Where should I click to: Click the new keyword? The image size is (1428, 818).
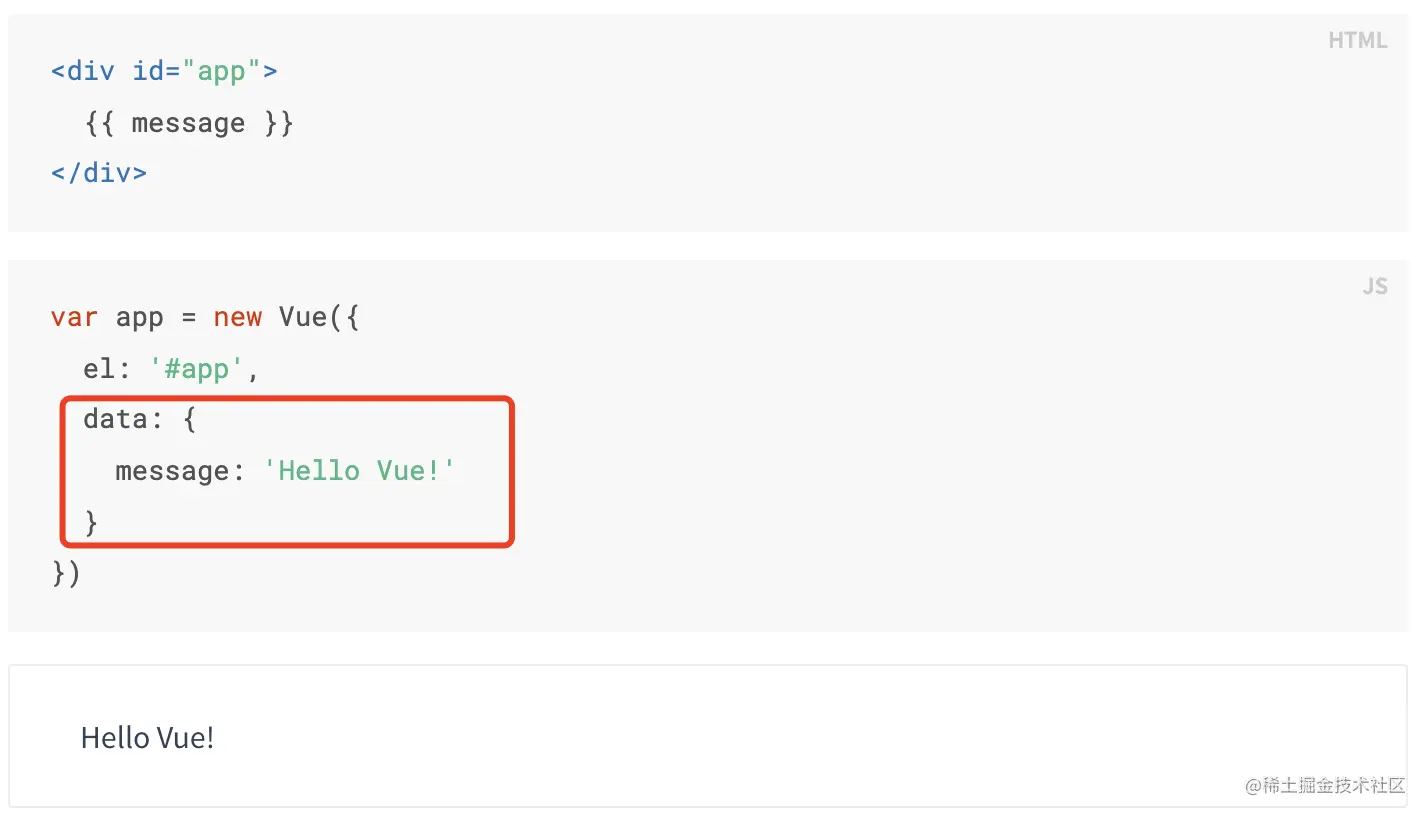(x=237, y=317)
